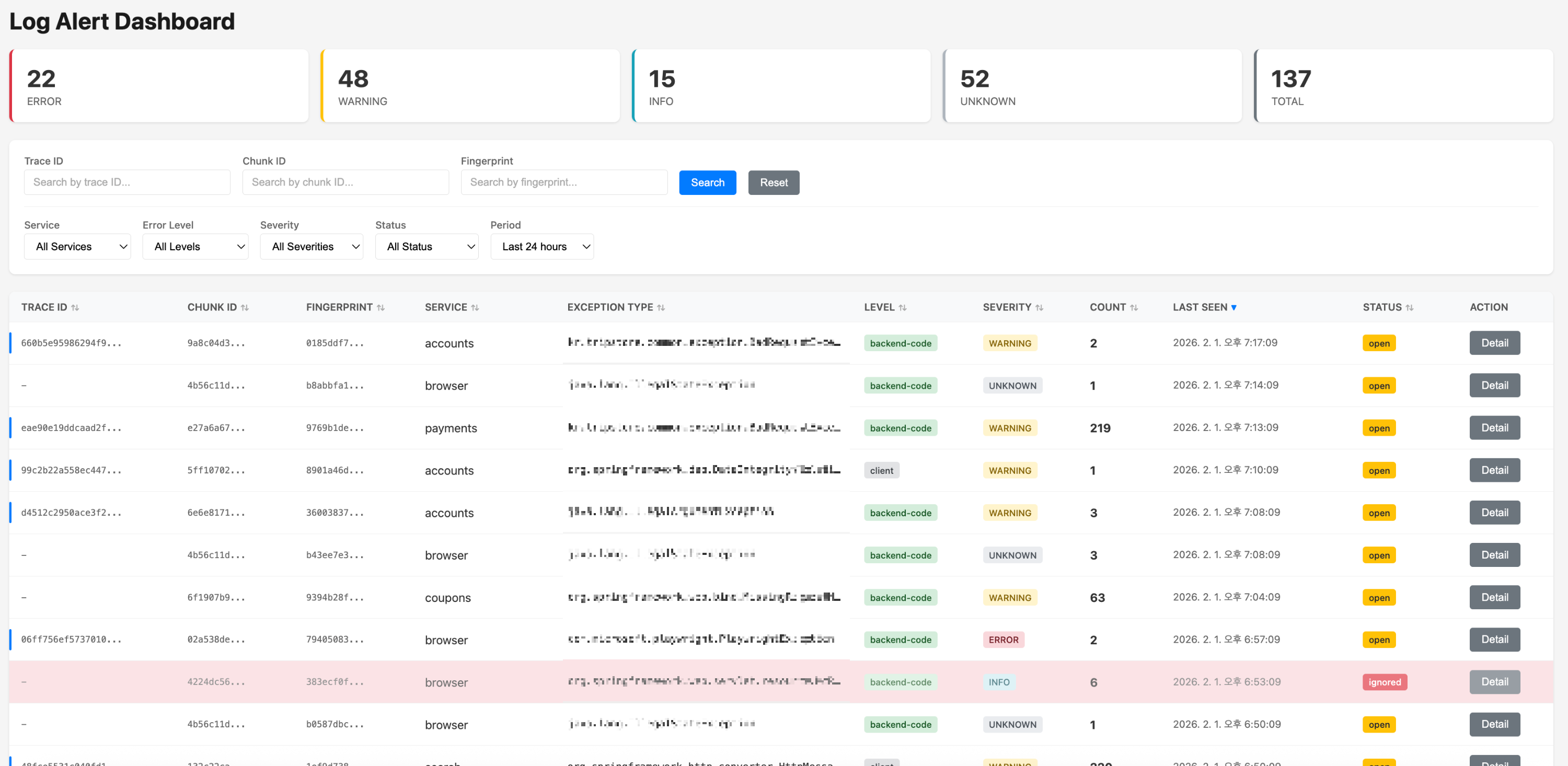Sort by Count column icon
This screenshot has width=1568, height=766.
1133,308
